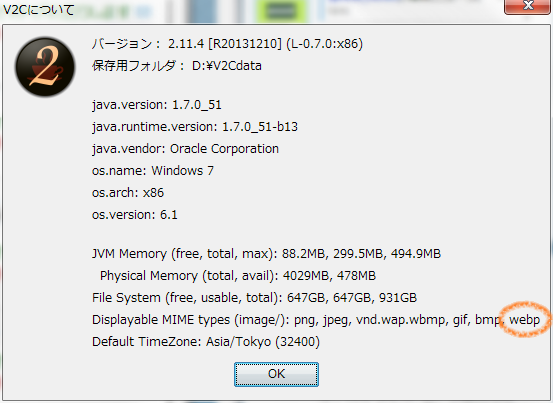This screenshot has width=553, height=403.
Task: Select the バージョン 2.11.4 line
Action: [227, 44]
